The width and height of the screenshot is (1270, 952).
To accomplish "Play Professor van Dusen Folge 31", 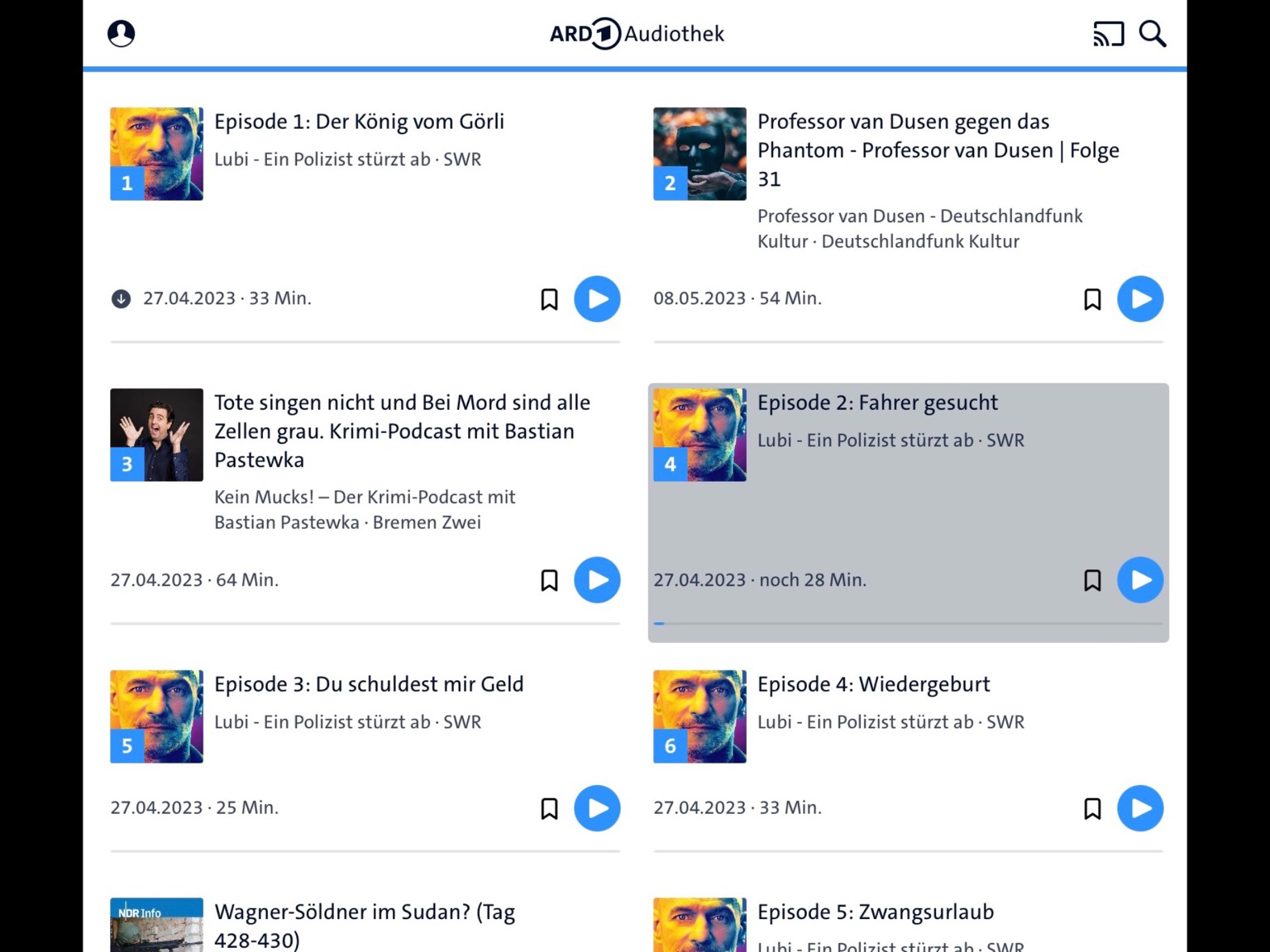I will tap(1139, 299).
